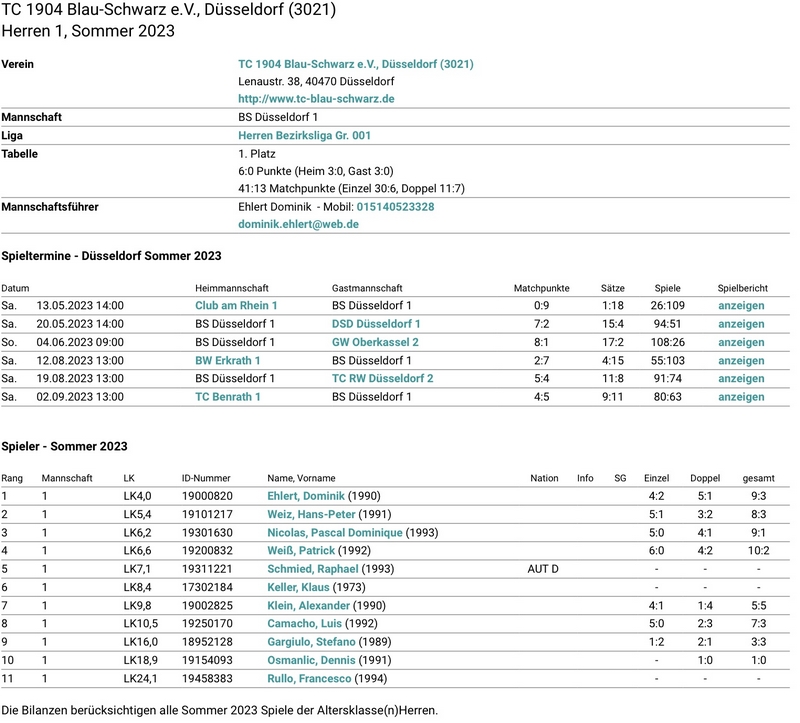Open Club am Rhein 1 team page

click(236, 306)
